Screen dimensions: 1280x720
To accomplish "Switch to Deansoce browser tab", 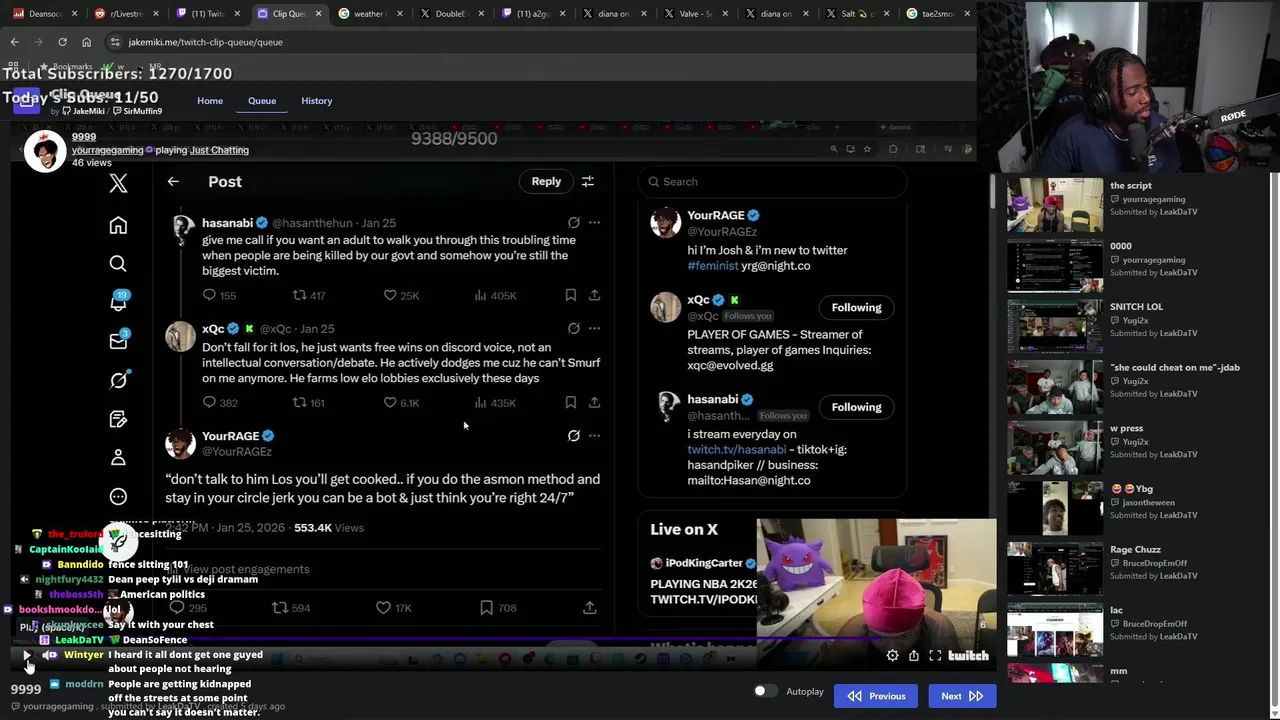I will (45, 14).
